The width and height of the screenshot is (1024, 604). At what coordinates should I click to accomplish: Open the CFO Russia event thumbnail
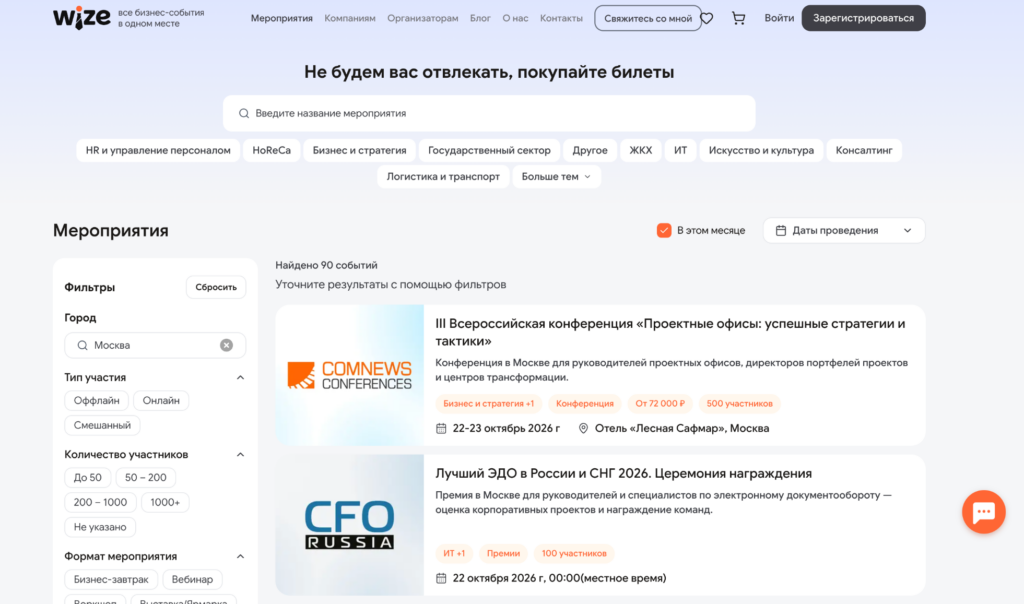(x=349, y=525)
